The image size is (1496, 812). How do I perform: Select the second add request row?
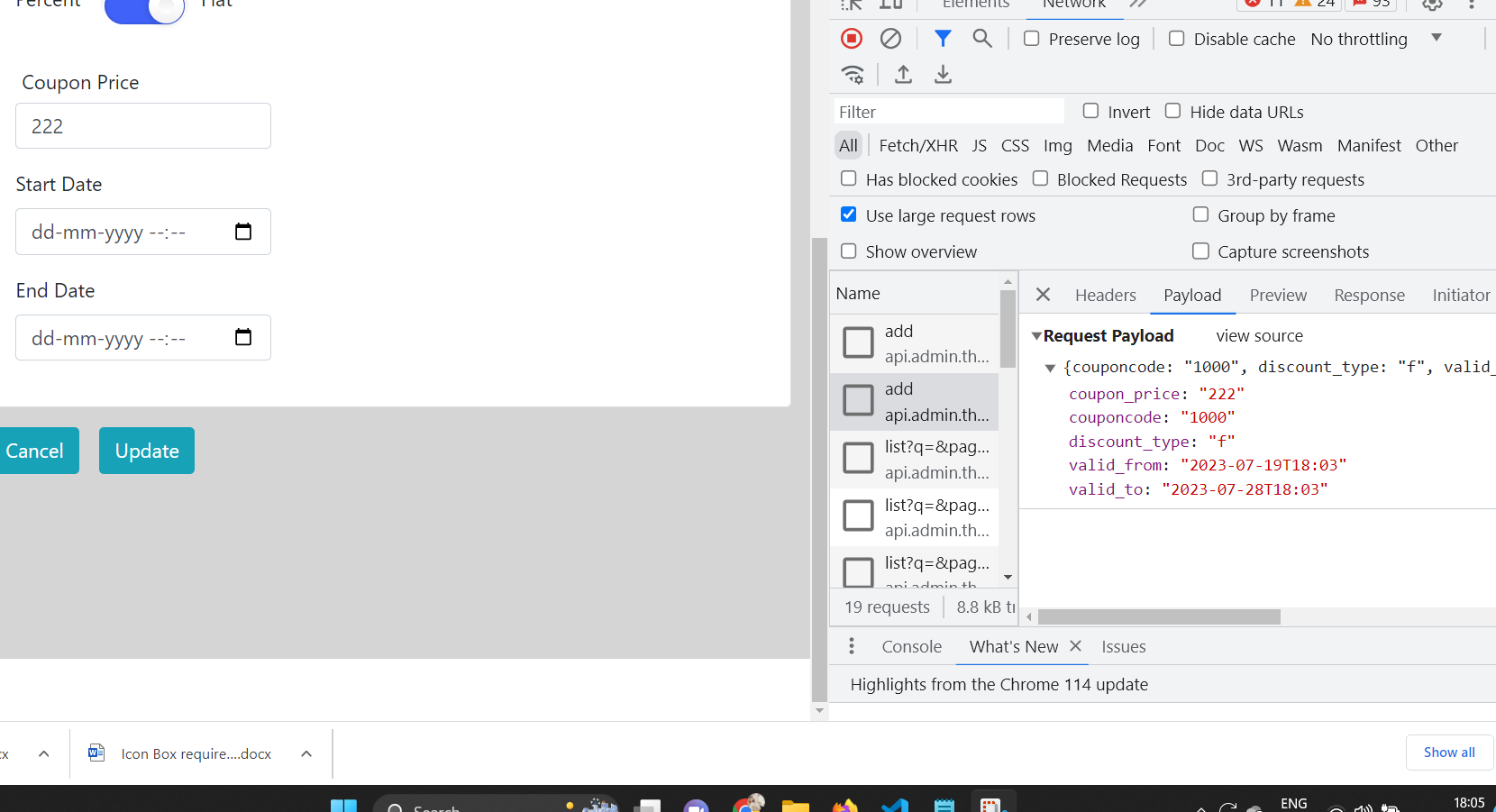(x=914, y=402)
